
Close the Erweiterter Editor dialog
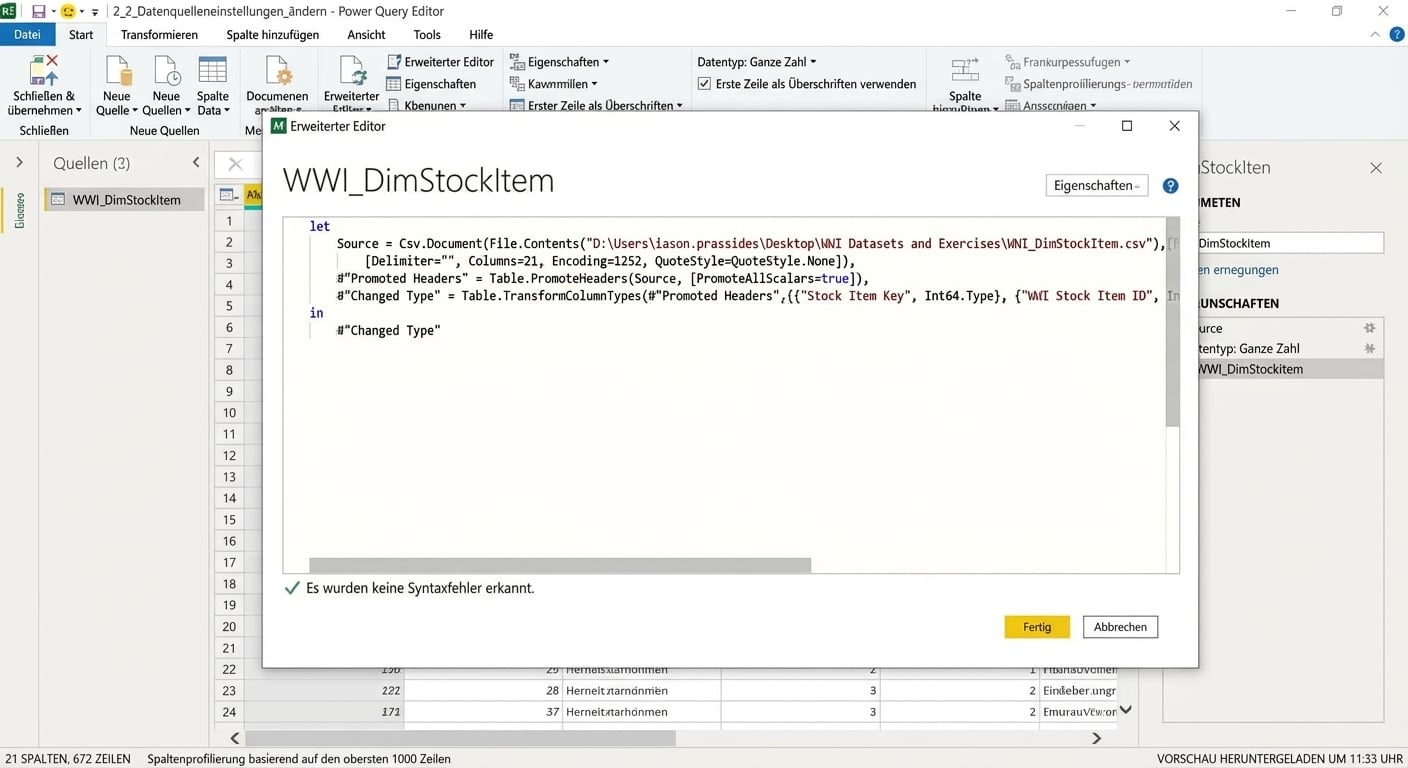(1174, 126)
